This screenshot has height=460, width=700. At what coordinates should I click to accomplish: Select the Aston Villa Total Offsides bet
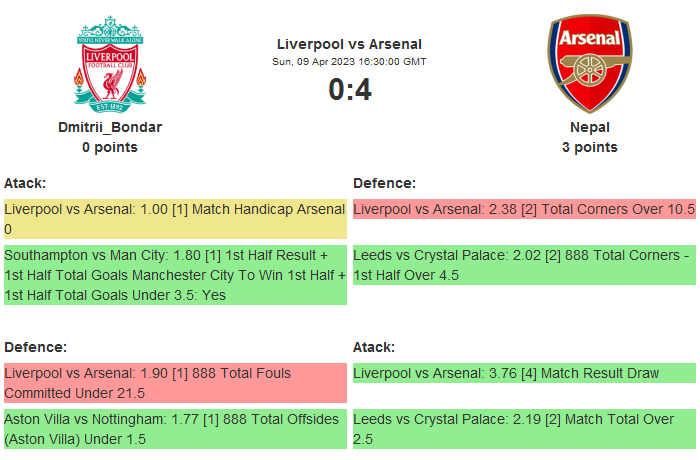pos(174,429)
